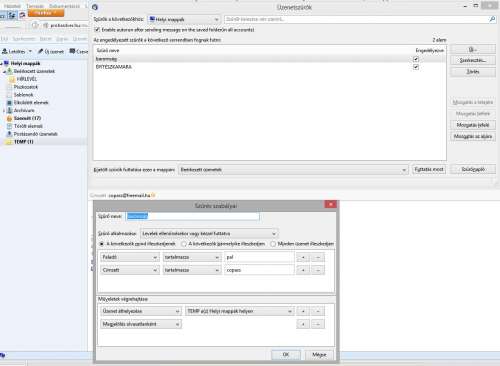Select 'A következők bármelyike illeszkedjen' radio button
Image resolution: width=500 pixels, height=366 pixels.
tap(183, 244)
